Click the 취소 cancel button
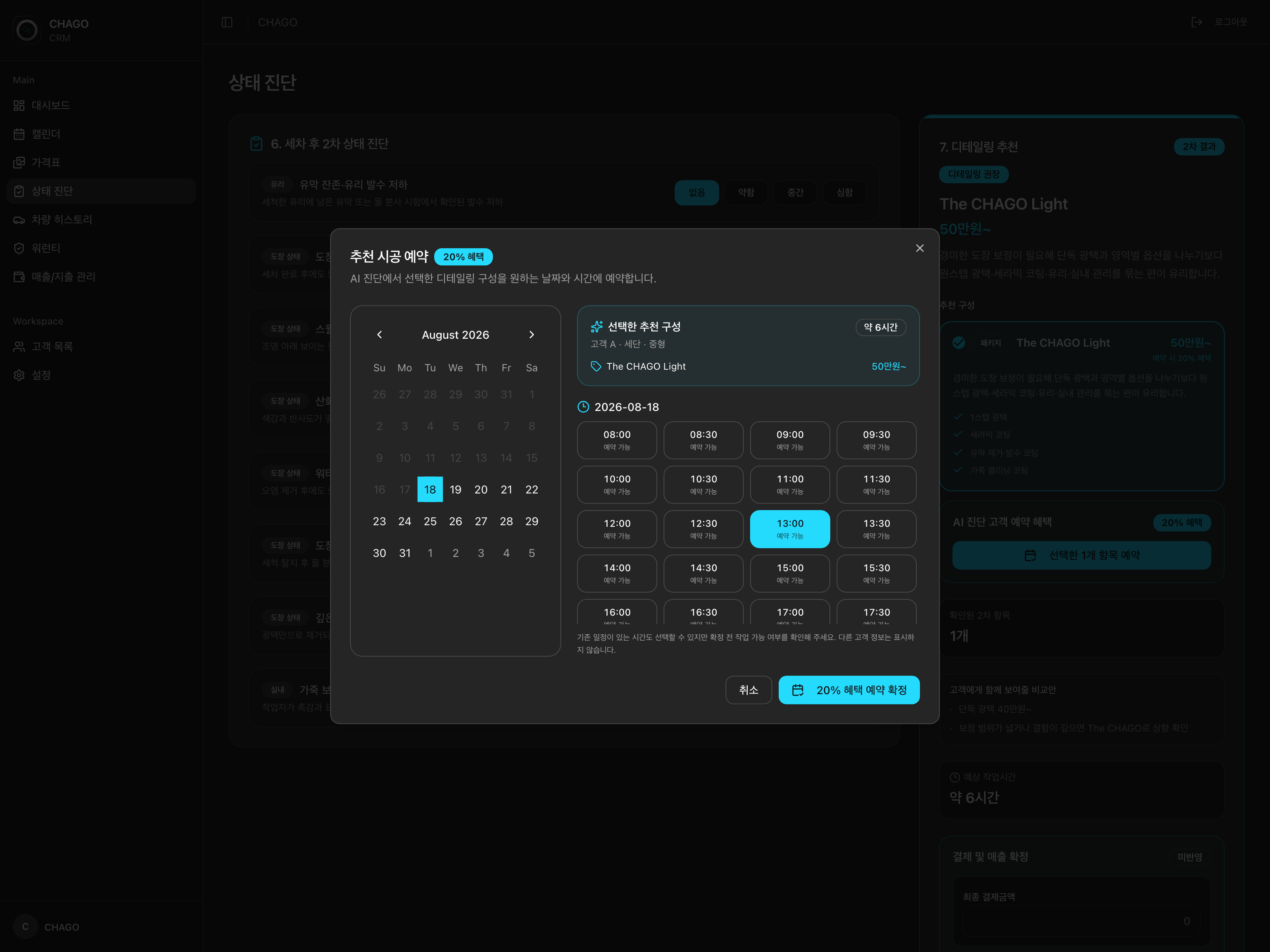Viewport: 1270px width, 952px height. coord(748,690)
